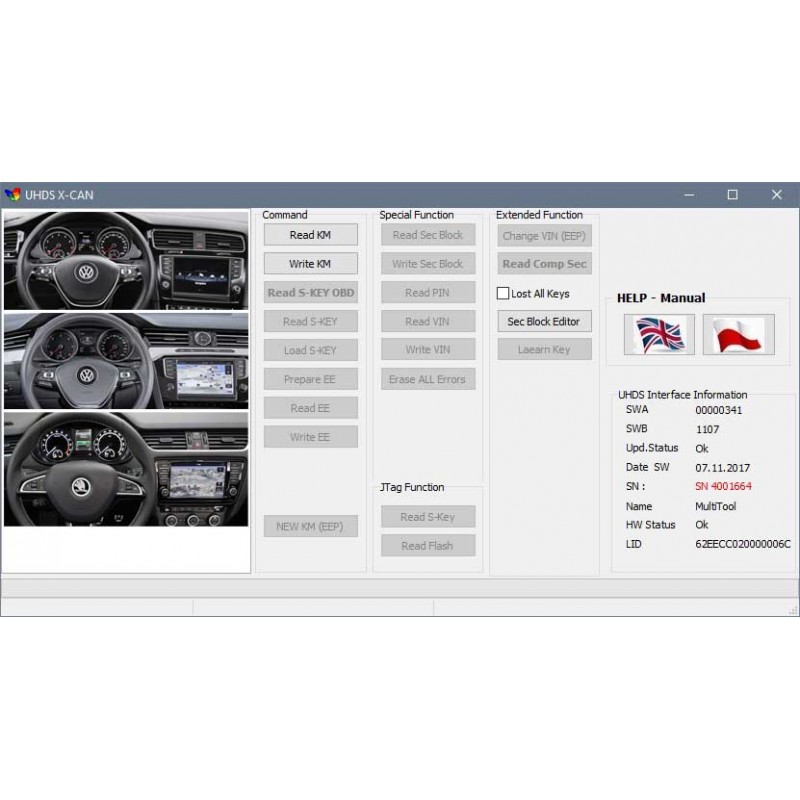
Task: Click the UK flag English manual icon
Action: click(659, 334)
